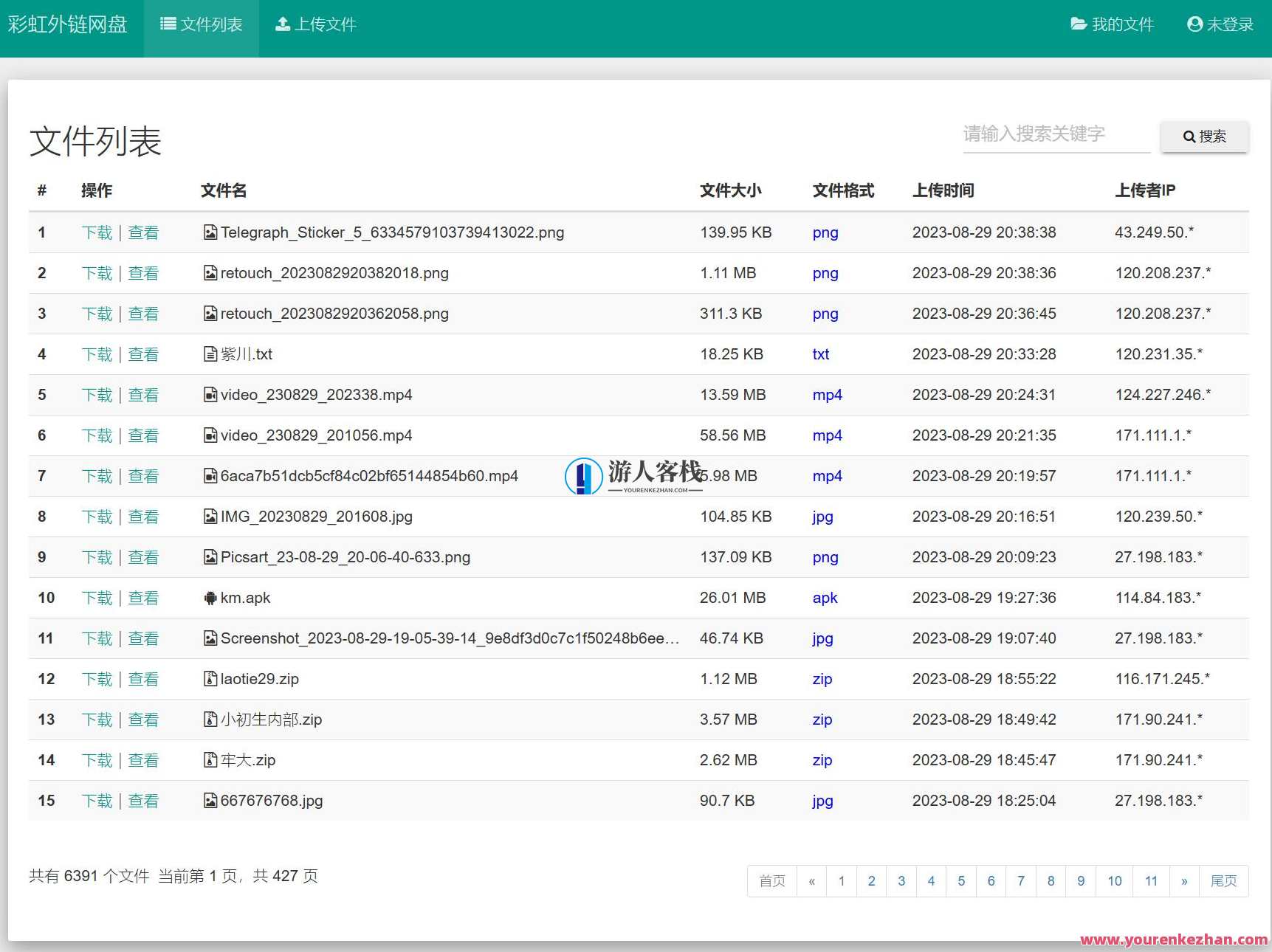This screenshot has height=952, width=1272.
Task: Filter by the apk file format link
Action: click(825, 598)
